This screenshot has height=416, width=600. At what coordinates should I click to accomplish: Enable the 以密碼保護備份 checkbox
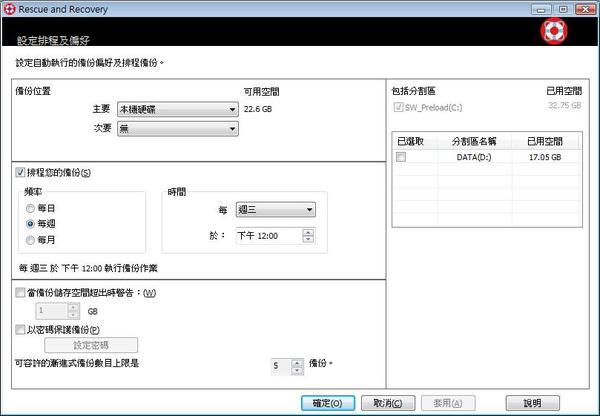[x=20, y=330]
